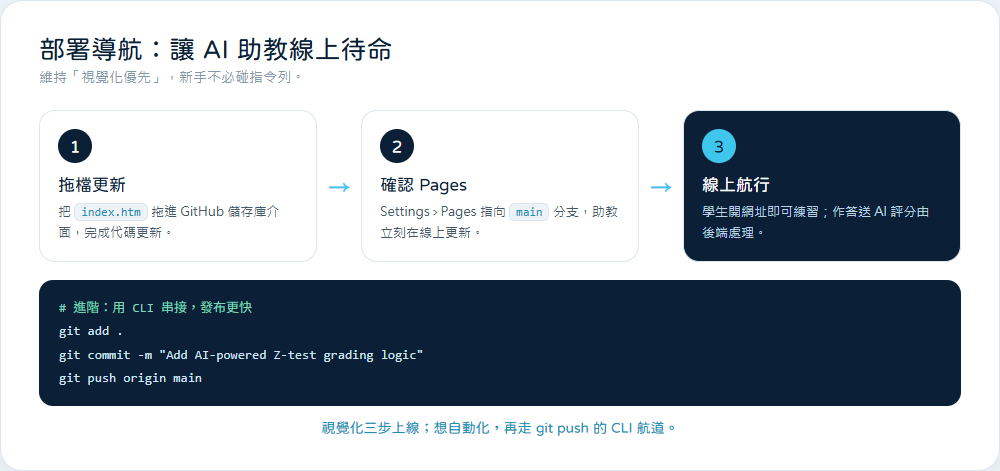
Task: Click the git add . line
Action: click(91, 331)
